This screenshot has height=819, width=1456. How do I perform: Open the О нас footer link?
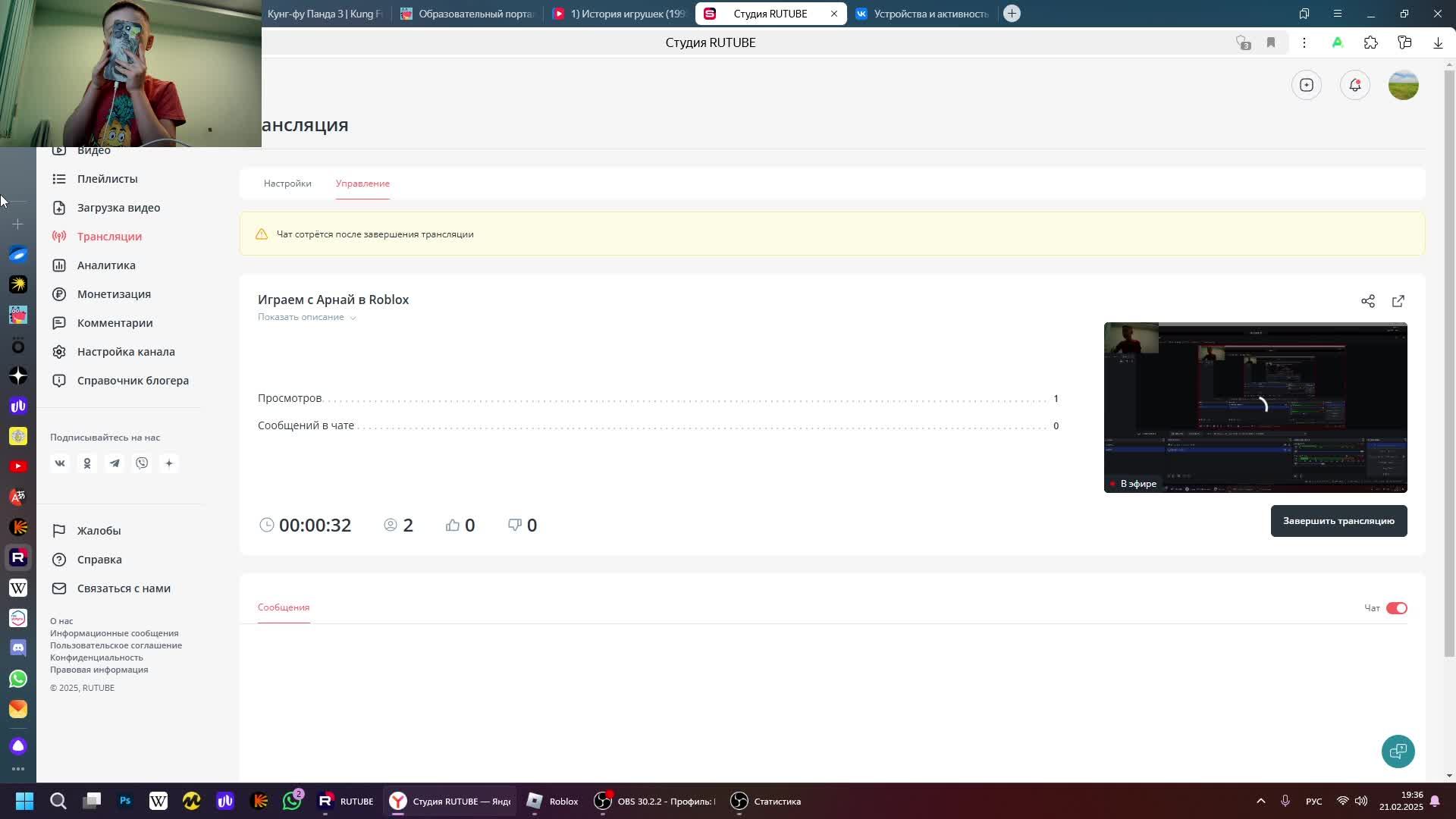click(x=61, y=621)
